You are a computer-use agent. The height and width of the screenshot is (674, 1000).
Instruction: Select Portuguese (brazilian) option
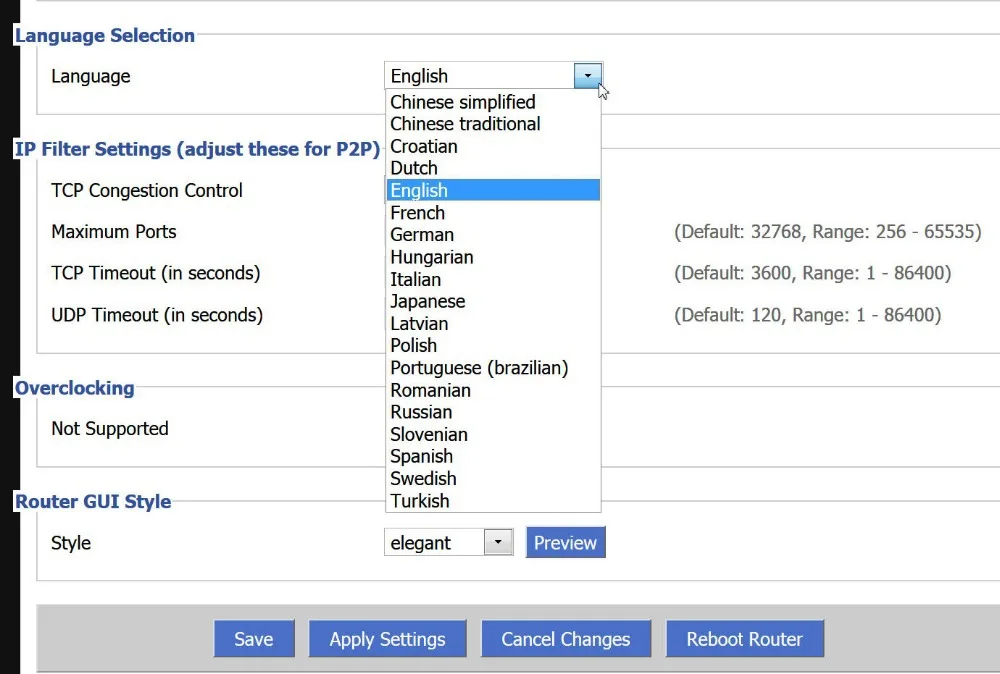click(x=493, y=368)
